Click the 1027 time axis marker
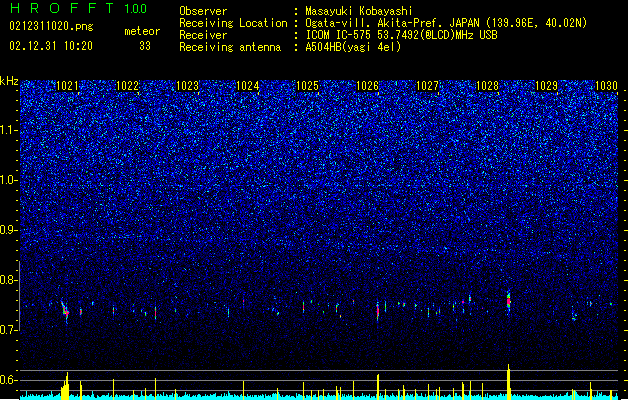Image resolution: width=629 pixels, height=400 pixels. tap(428, 86)
